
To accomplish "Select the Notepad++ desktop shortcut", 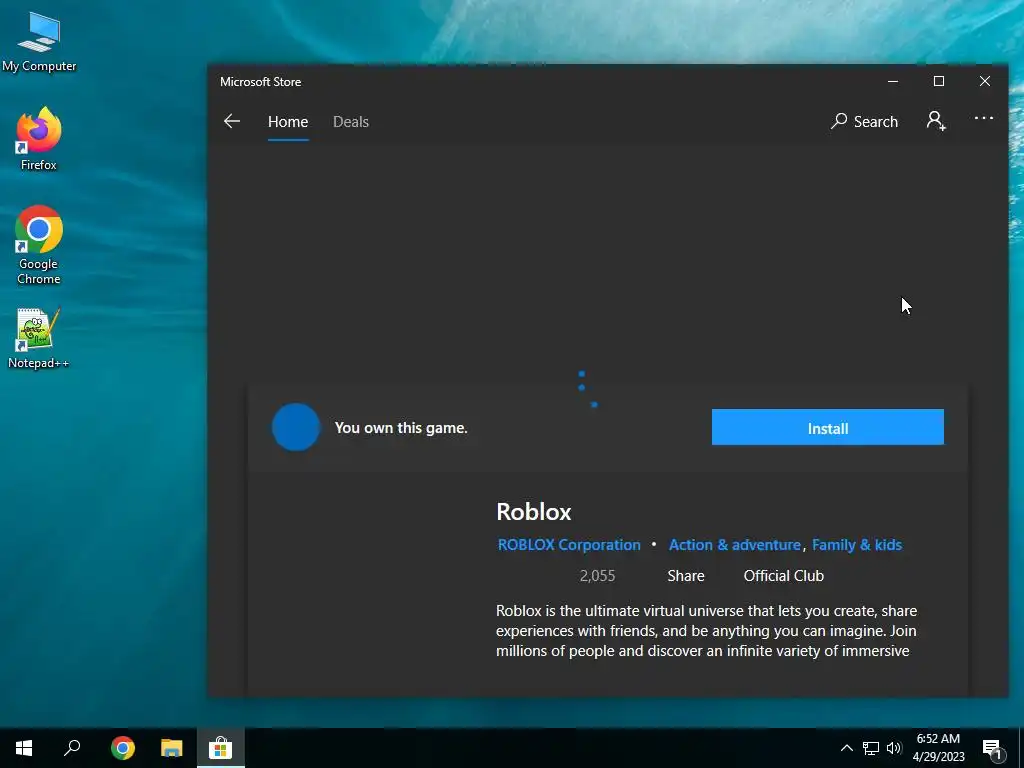I will tap(39, 338).
